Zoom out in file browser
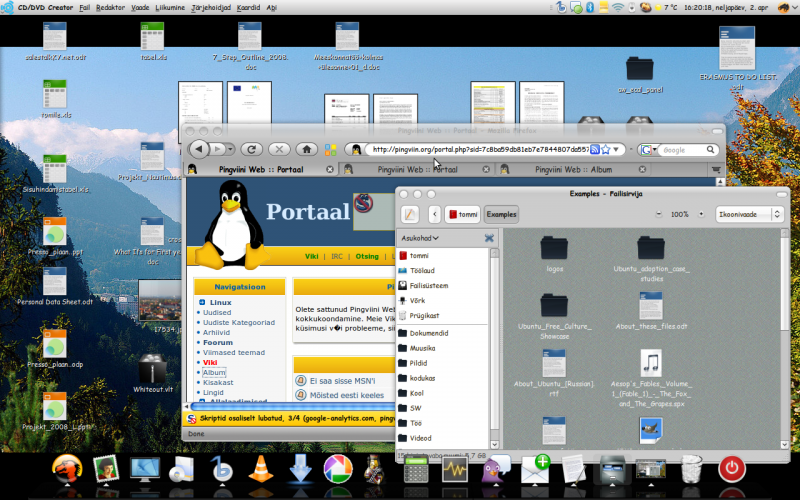Screen dimensions: 800x500 659,214
